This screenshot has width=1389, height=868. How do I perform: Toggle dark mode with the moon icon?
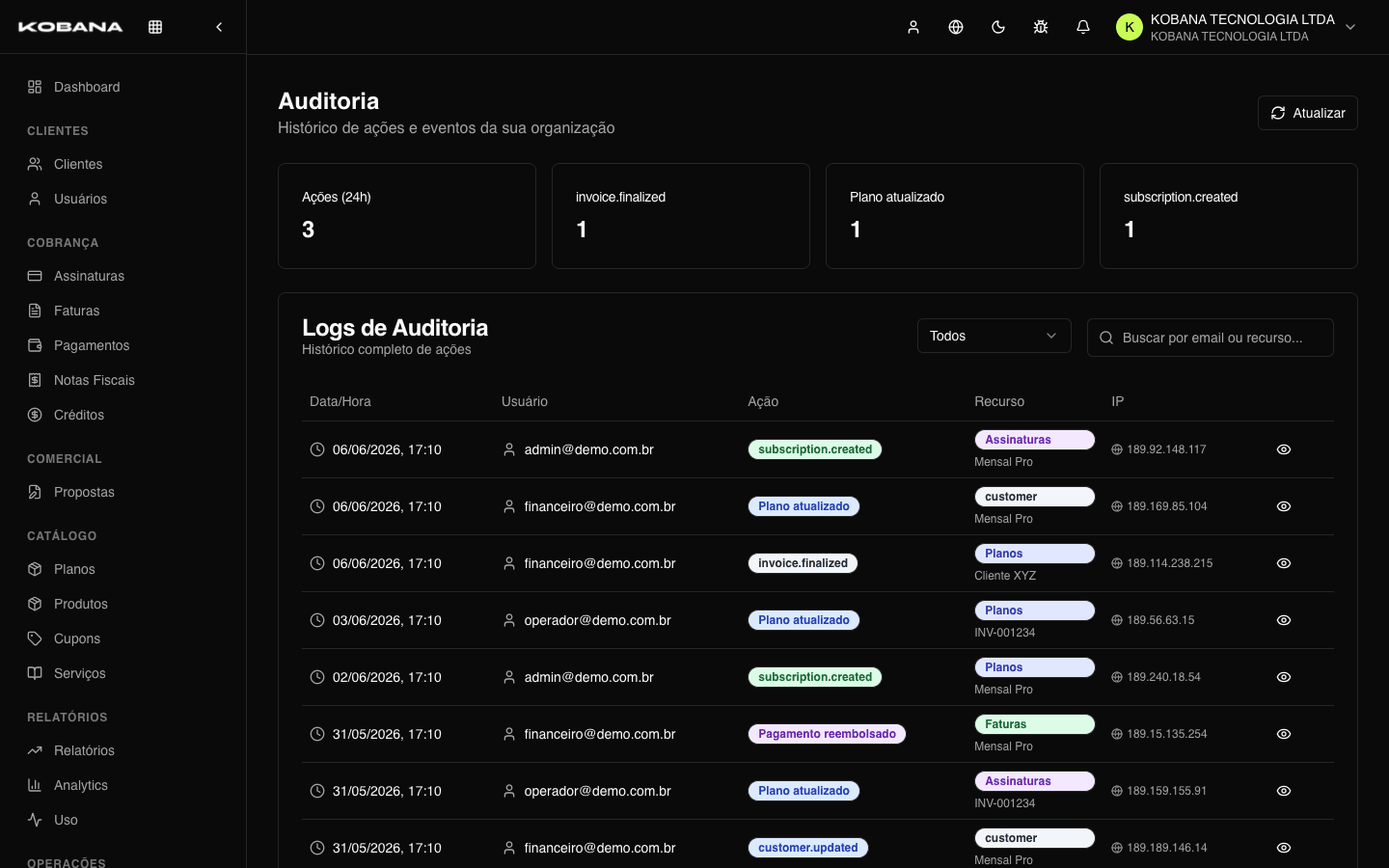coord(998,27)
